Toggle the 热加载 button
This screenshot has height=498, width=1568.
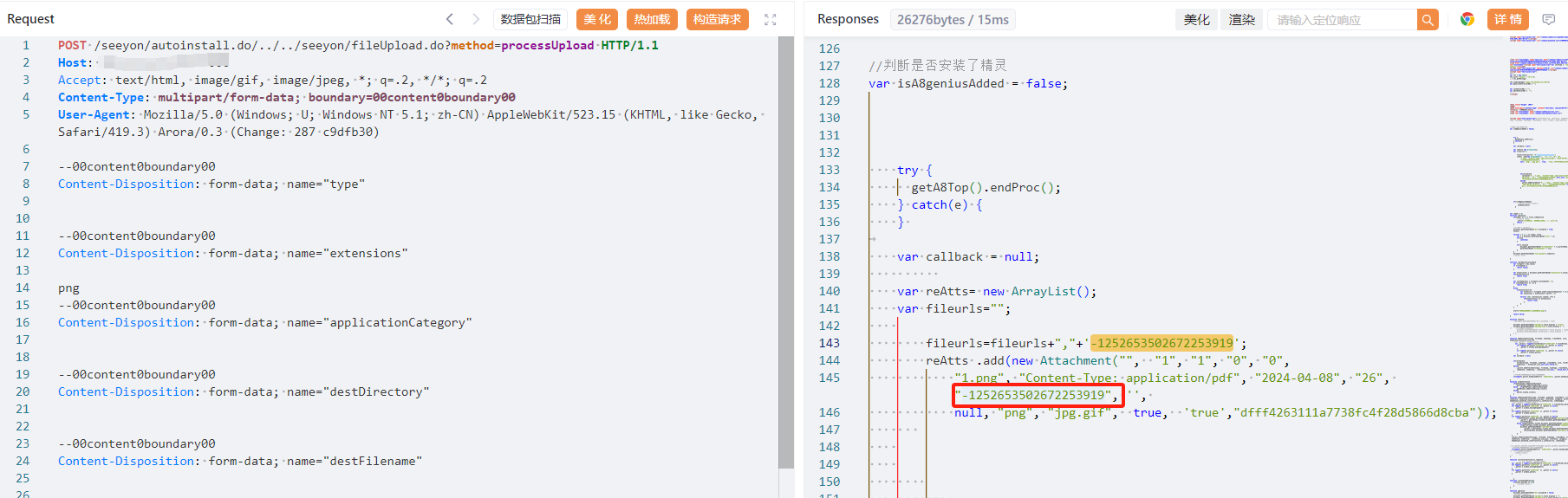coord(652,19)
